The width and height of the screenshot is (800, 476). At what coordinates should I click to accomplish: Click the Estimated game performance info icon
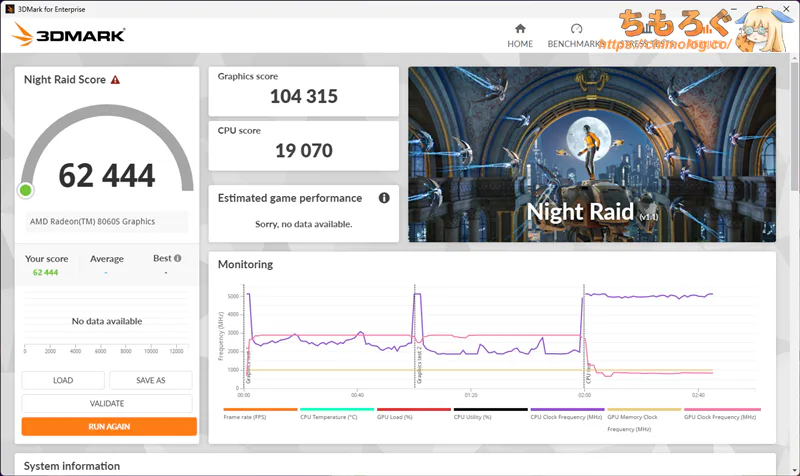(x=384, y=198)
